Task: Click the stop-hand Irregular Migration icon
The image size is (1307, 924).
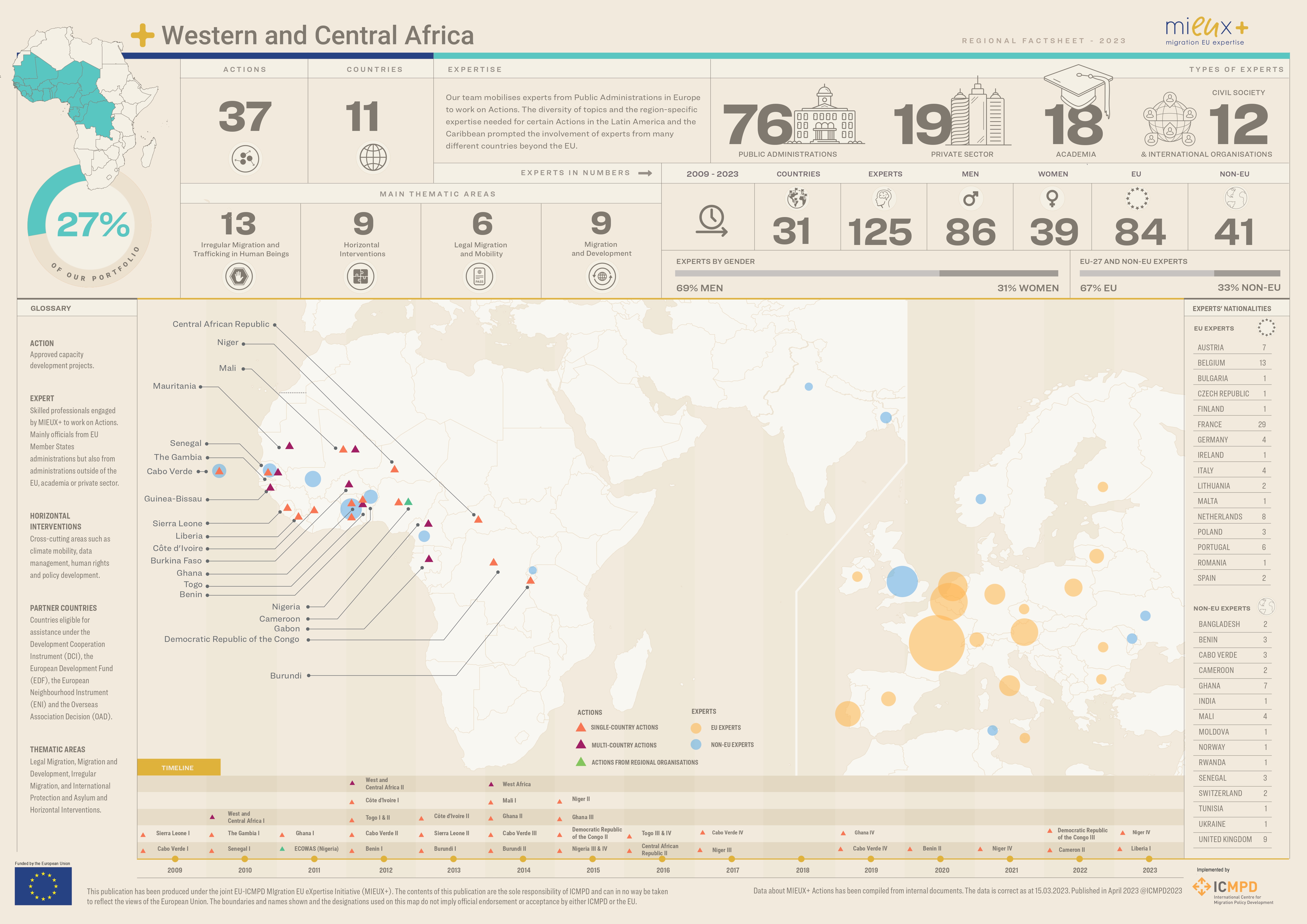Action: [239, 277]
